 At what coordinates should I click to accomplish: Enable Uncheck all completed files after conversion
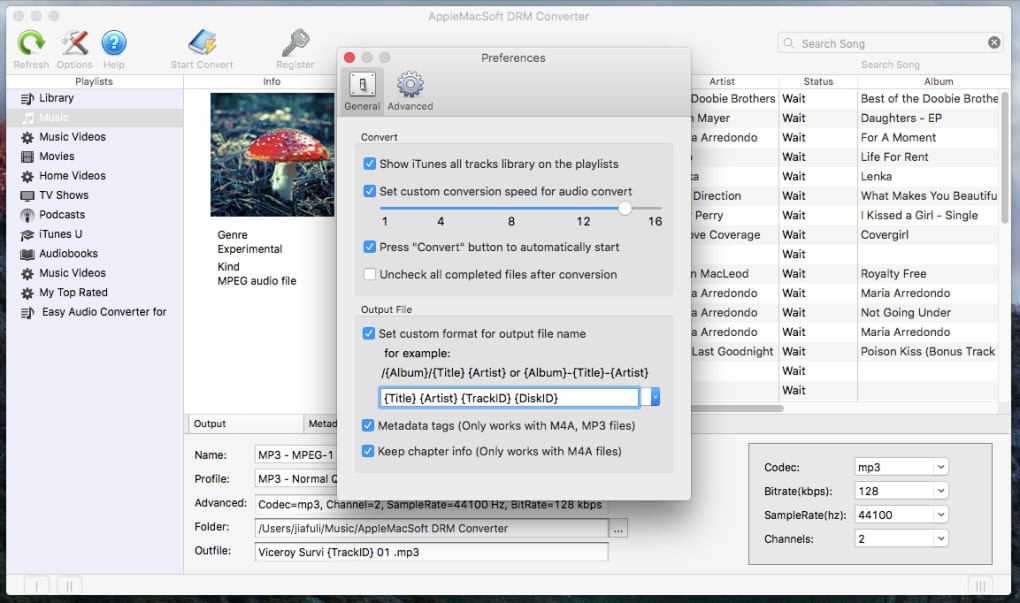369,275
